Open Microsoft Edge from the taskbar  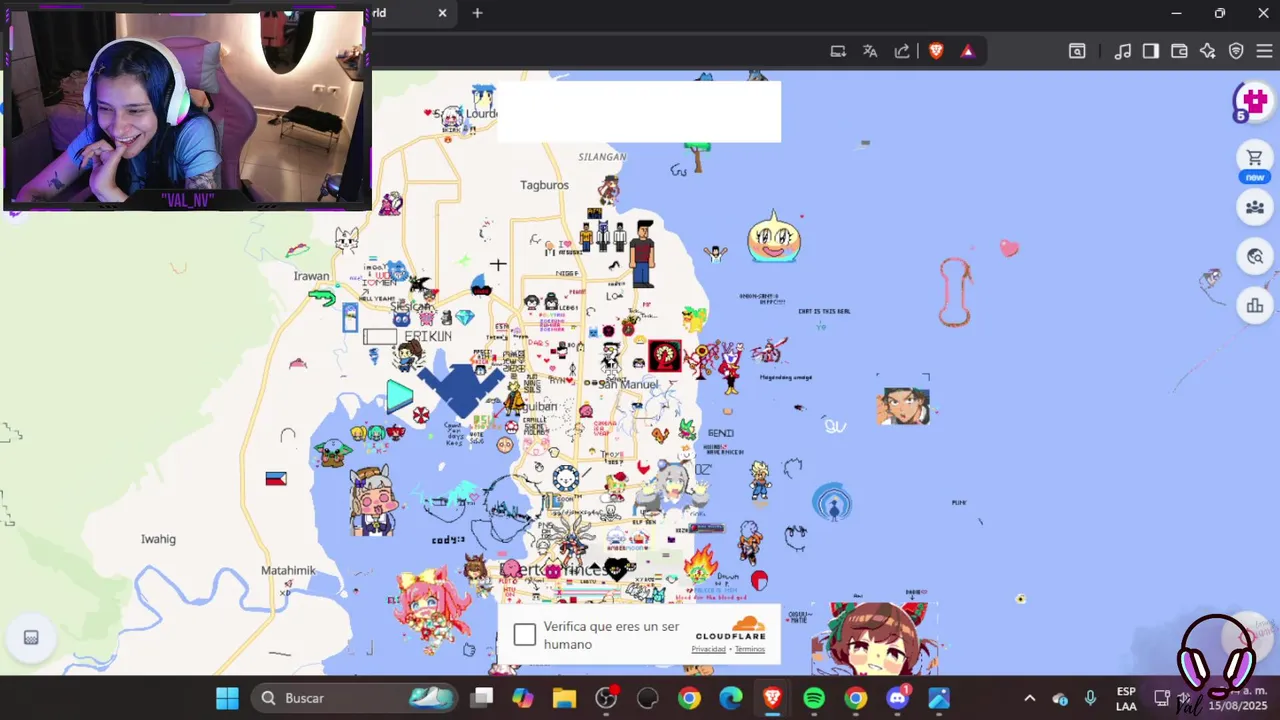pyautogui.click(x=731, y=698)
